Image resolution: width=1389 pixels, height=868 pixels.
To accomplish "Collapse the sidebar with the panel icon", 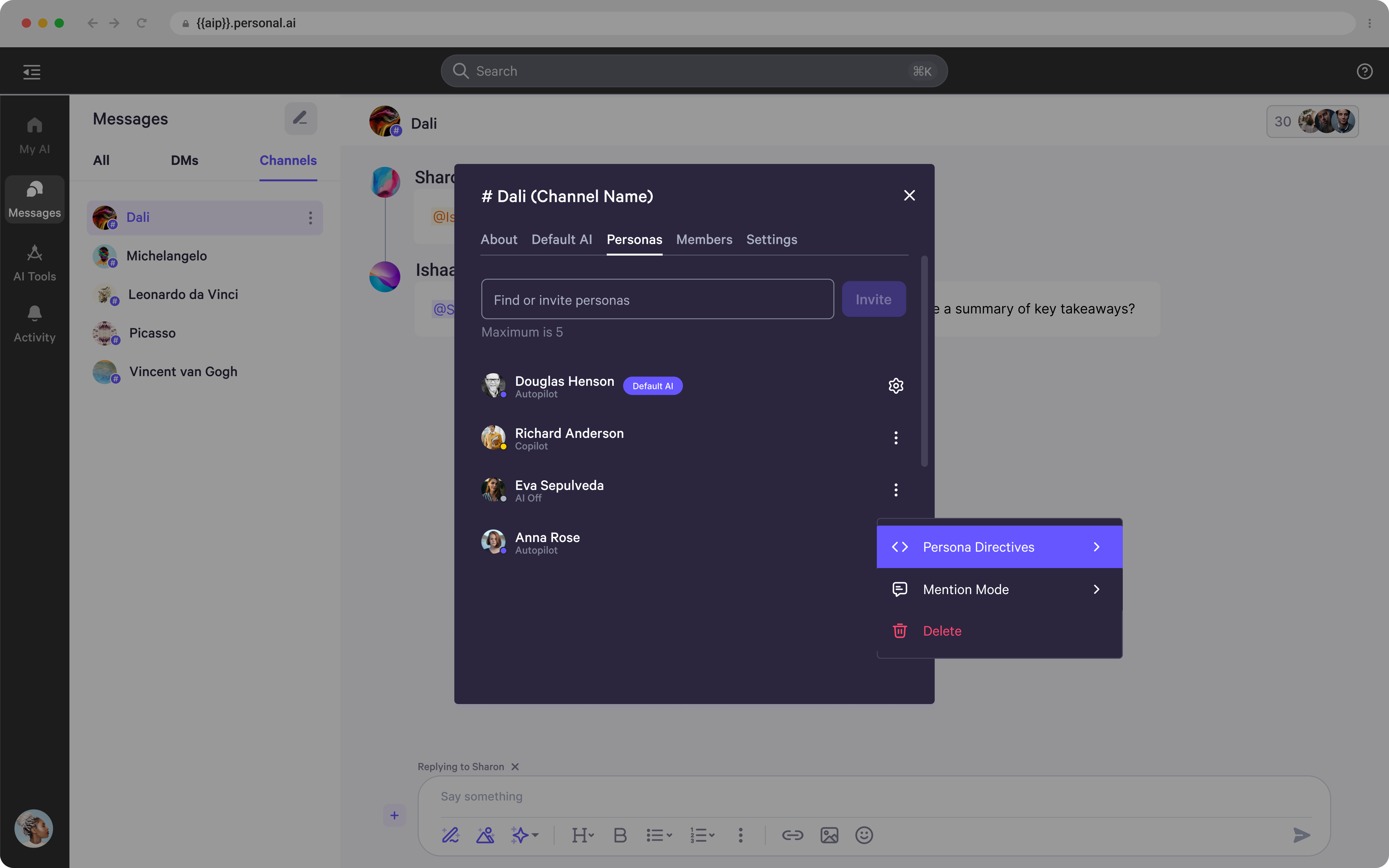I will [32, 72].
